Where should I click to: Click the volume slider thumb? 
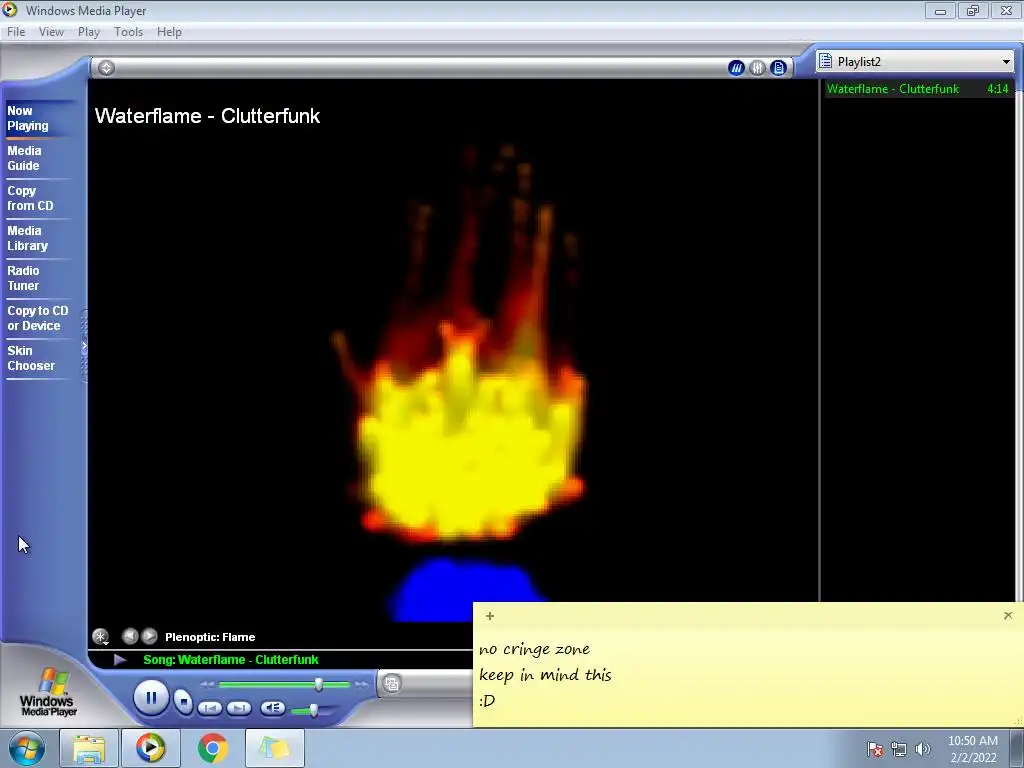coord(314,710)
